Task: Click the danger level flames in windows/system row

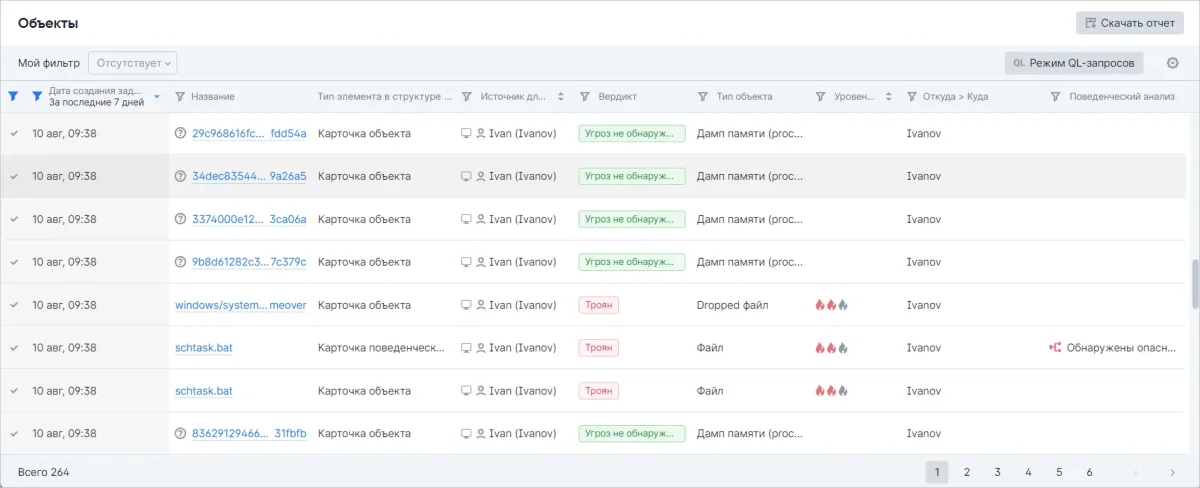Action: click(x=831, y=305)
